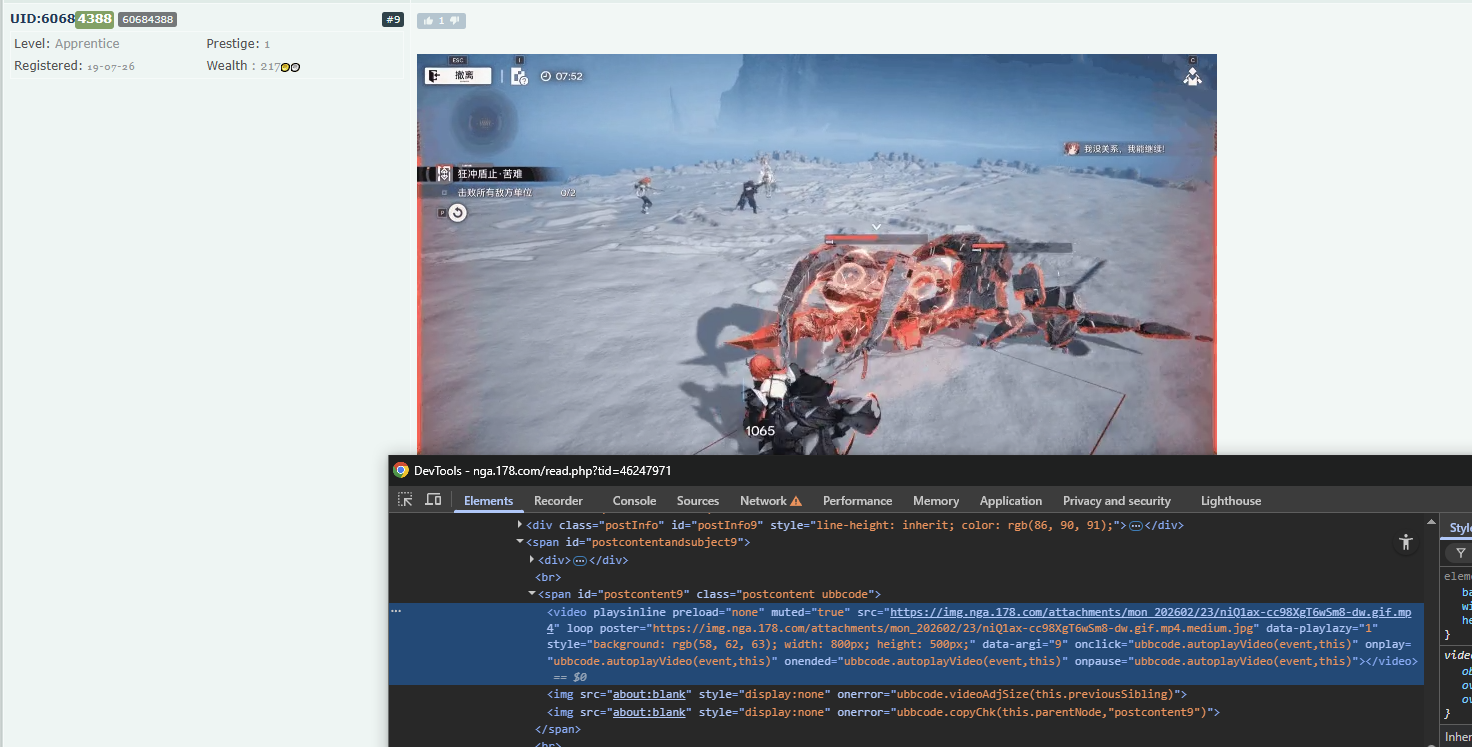Viewport: 1472px width, 747px height.
Task: Switch to the Elements tab
Action: (488, 501)
